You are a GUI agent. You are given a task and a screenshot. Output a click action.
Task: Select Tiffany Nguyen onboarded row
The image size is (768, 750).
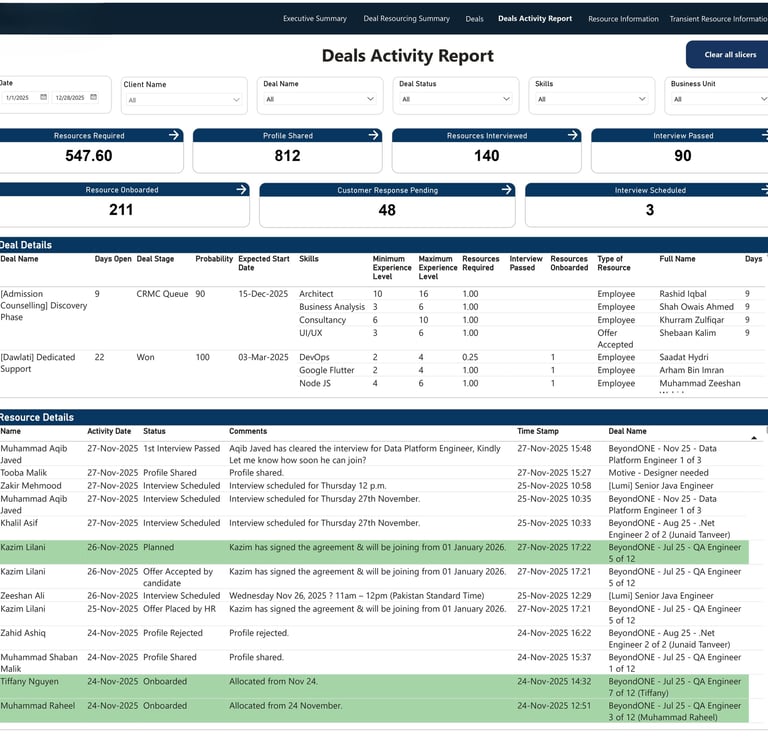tap(374, 687)
